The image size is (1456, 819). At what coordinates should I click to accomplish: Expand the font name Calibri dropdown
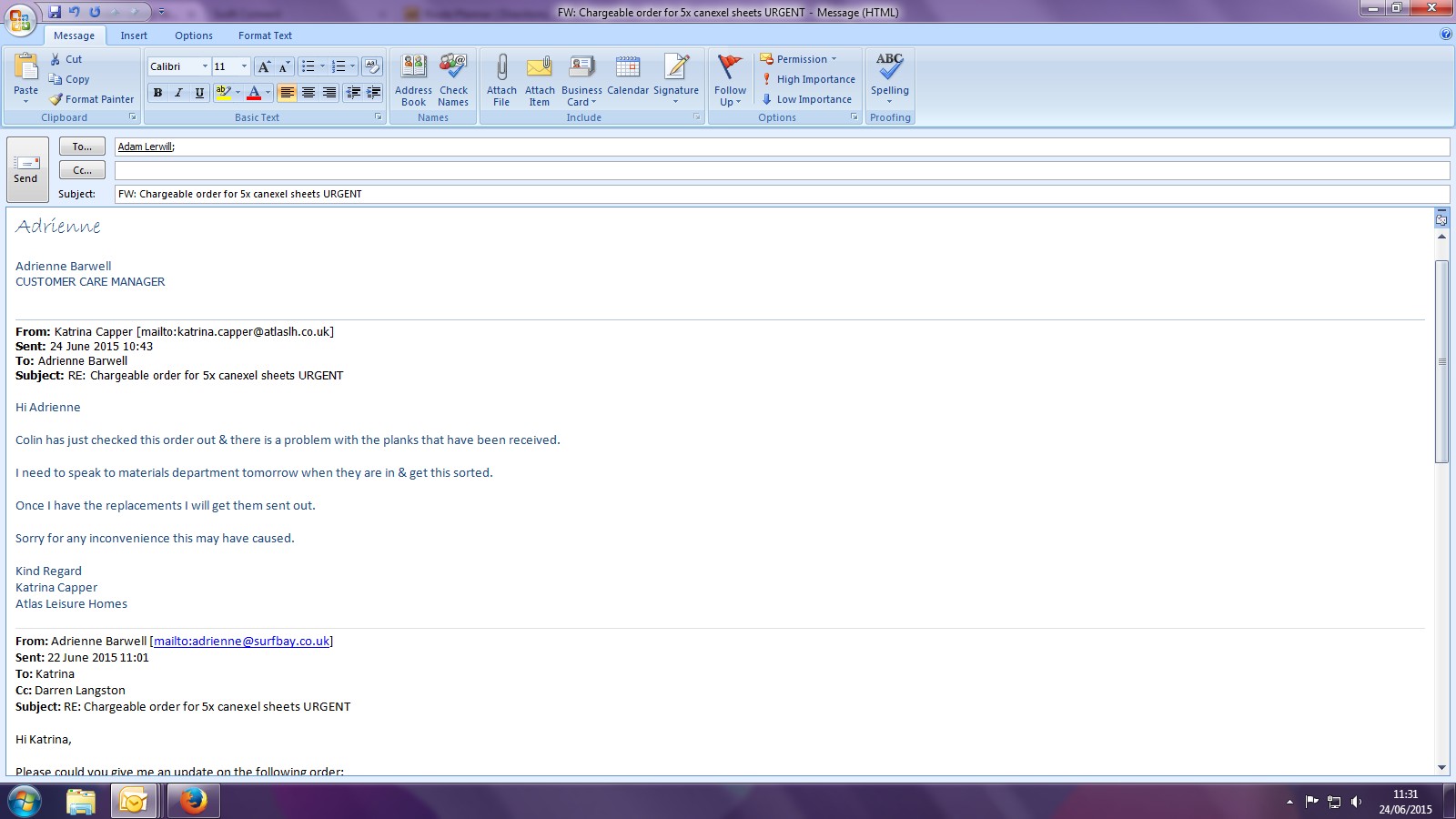pyautogui.click(x=205, y=66)
